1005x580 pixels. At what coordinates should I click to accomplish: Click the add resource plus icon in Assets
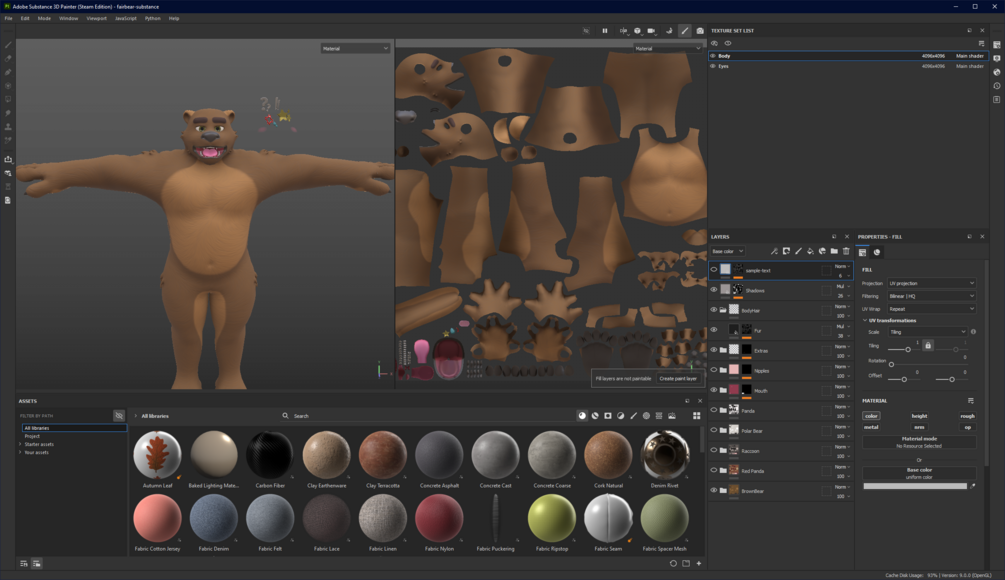point(699,563)
